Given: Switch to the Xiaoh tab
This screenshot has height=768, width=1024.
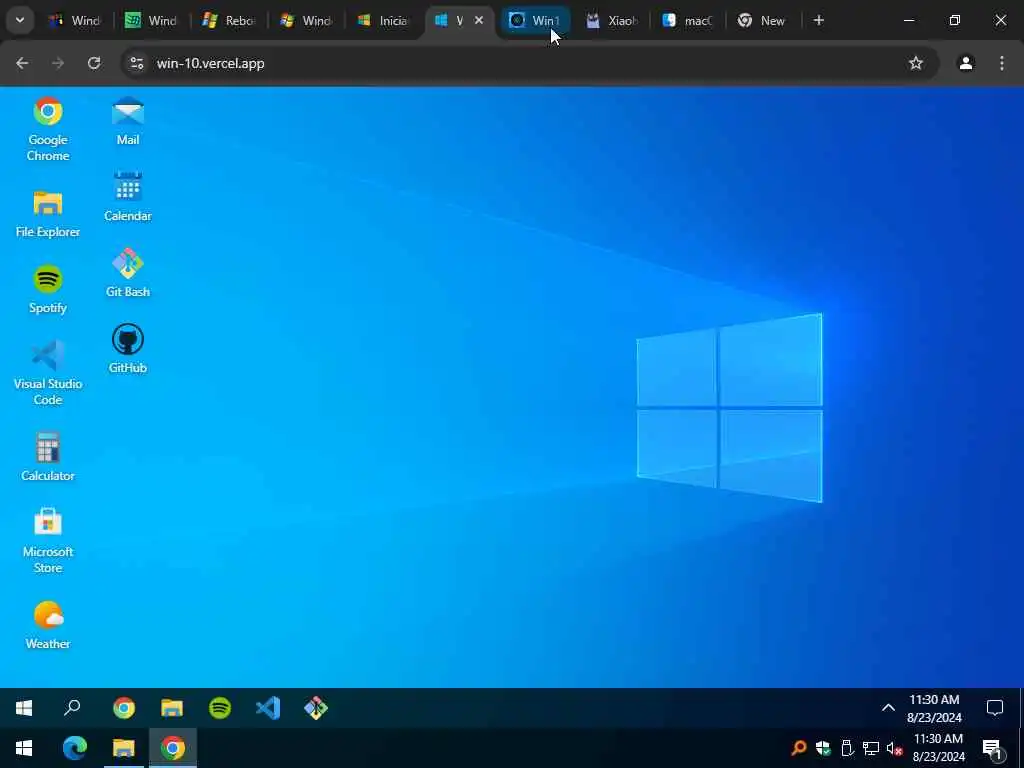Looking at the screenshot, I should point(613,21).
